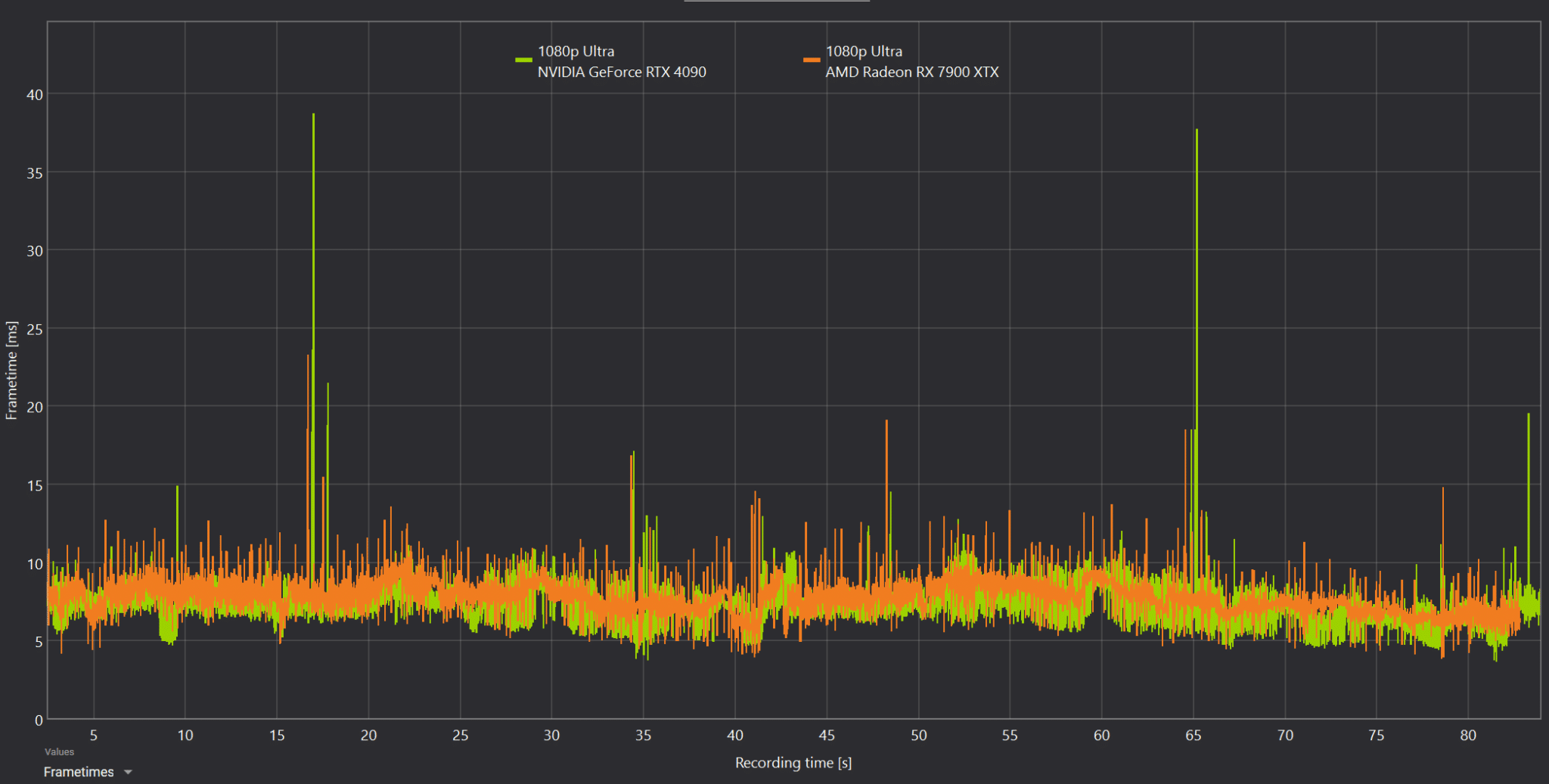Click the 50 tick on the recording time axis
Screen dimensions: 1549x784
[x=918, y=735]
